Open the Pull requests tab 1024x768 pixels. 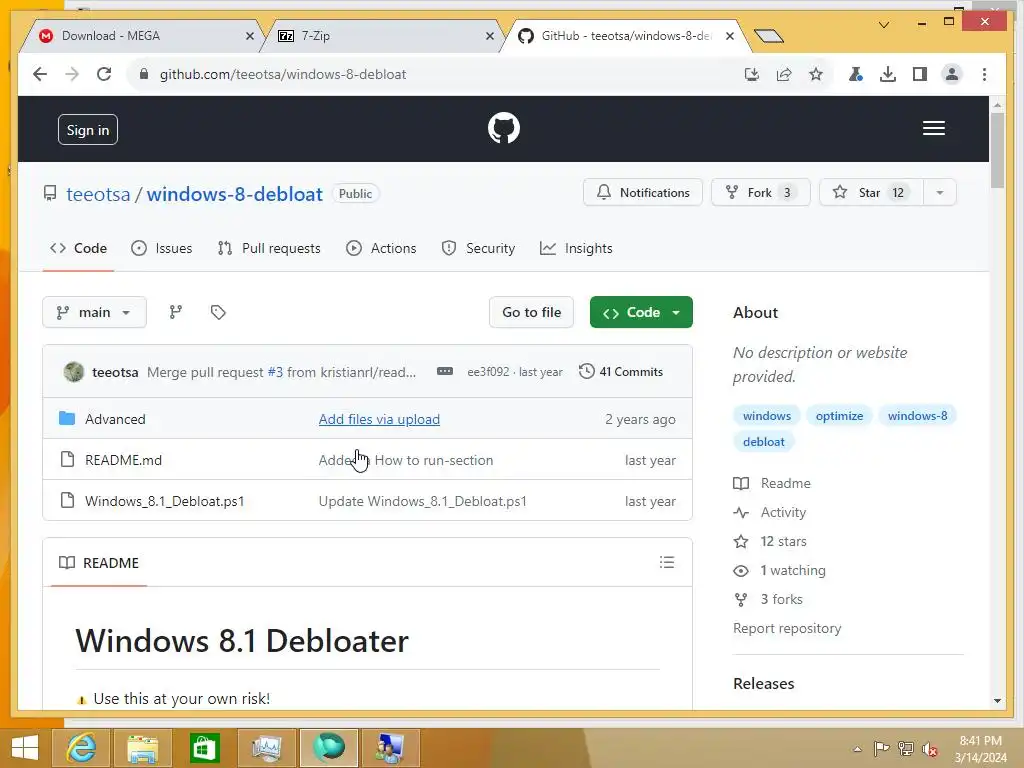[x=269, y=248]
